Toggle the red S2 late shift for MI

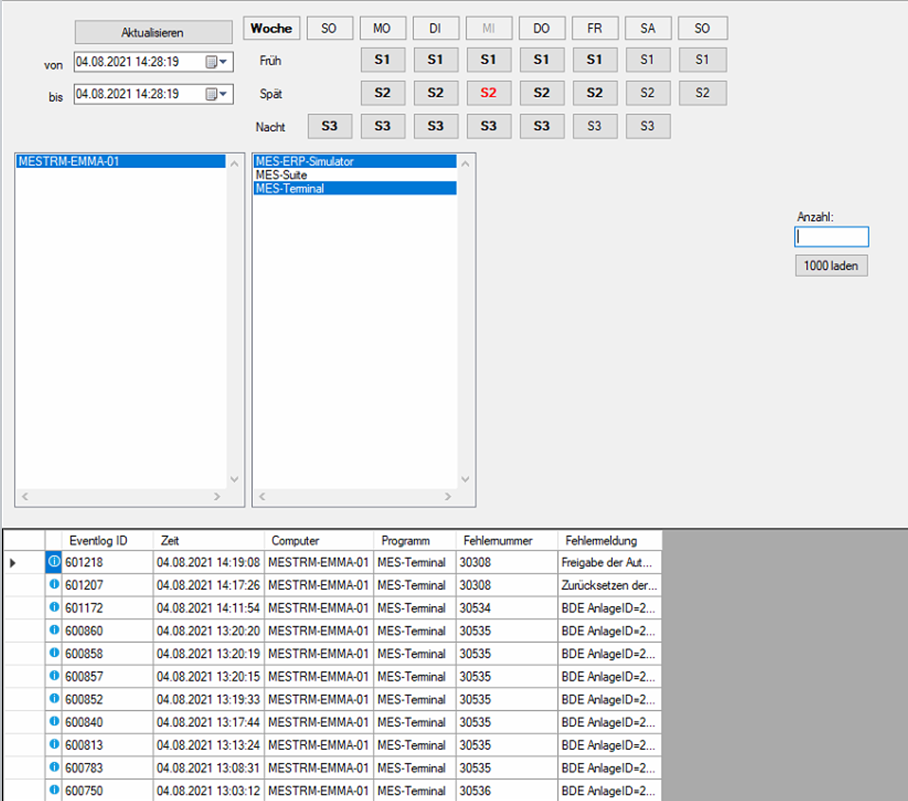tap(487, 93)
